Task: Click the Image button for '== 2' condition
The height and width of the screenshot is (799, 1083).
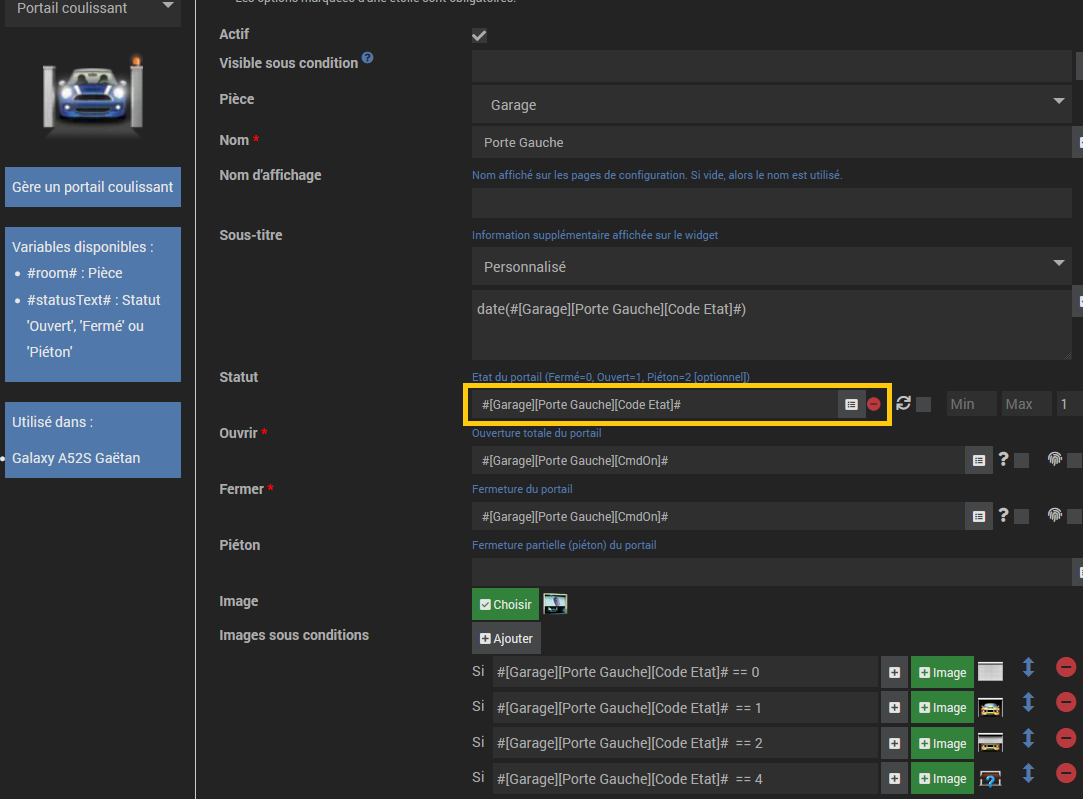Action: (942, 744)
